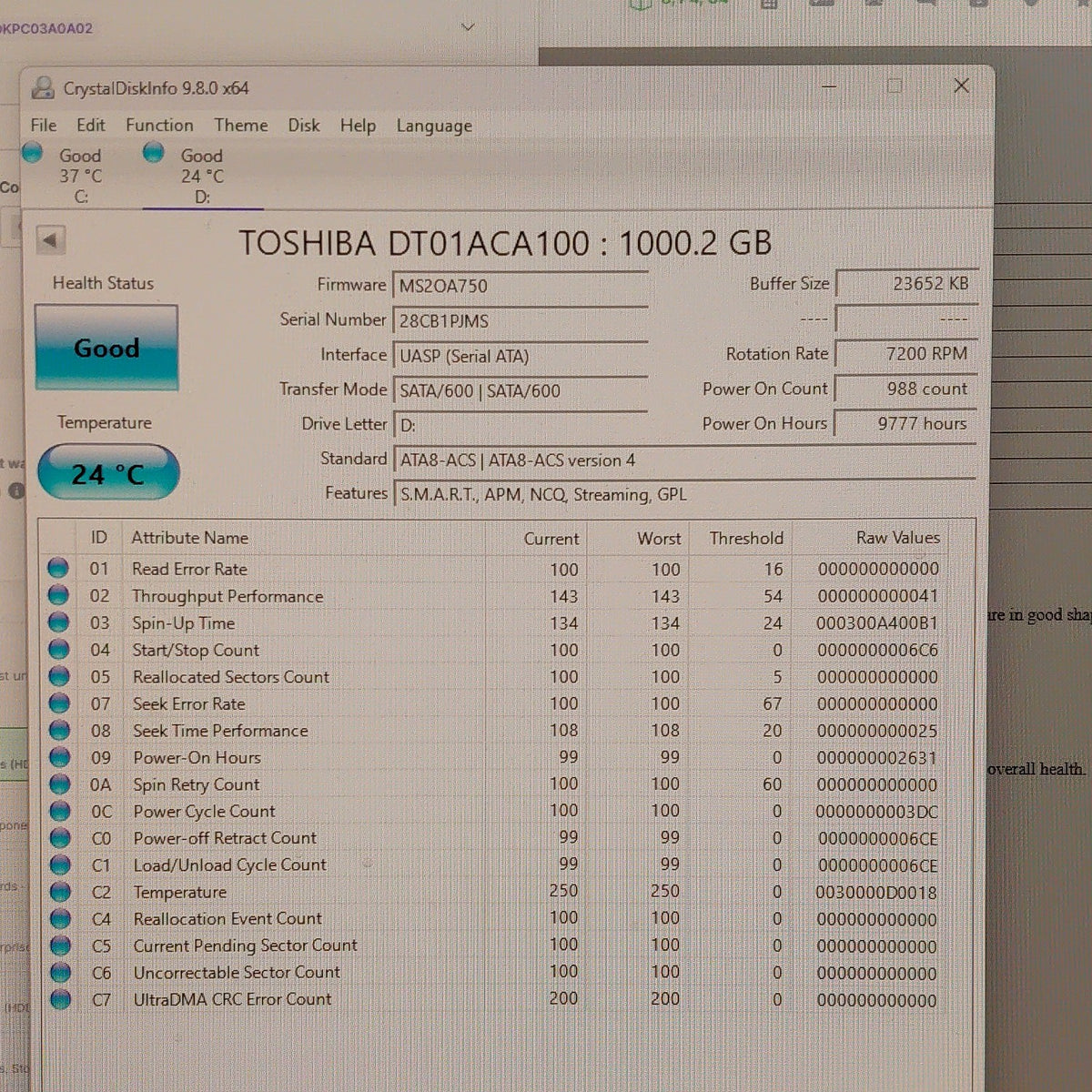The height and width of the screenshot is (1092, 1092).
Task: Go to previous disk with back arrow
Action: click(x=50, y=241)
